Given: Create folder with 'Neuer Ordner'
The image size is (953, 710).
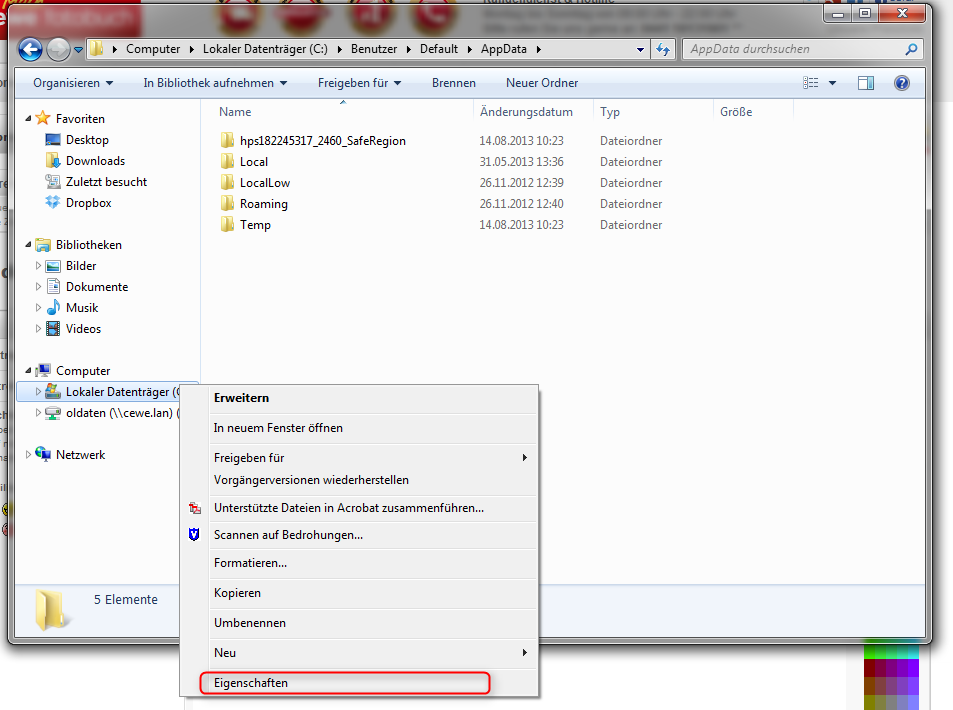Looking at the screenshot, I should pyautogui.click(x=542, y=83).
